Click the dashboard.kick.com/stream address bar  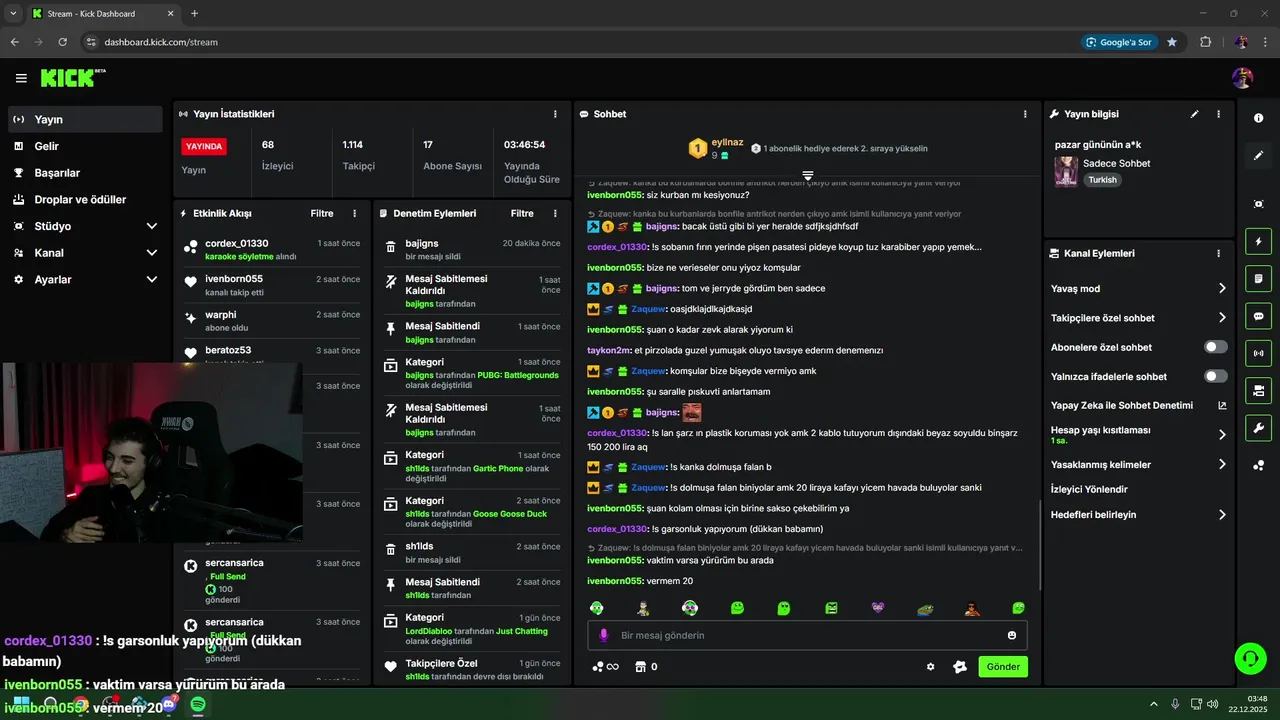coord(160,42)
